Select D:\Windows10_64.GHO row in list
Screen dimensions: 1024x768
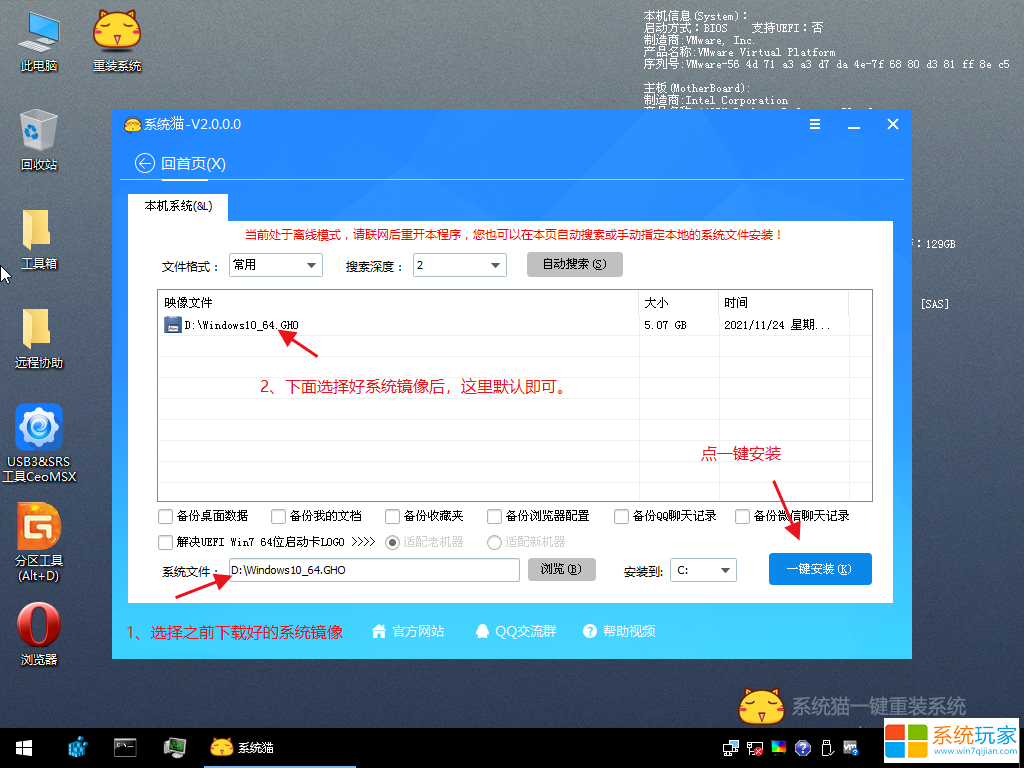click(x=515, y=325)
